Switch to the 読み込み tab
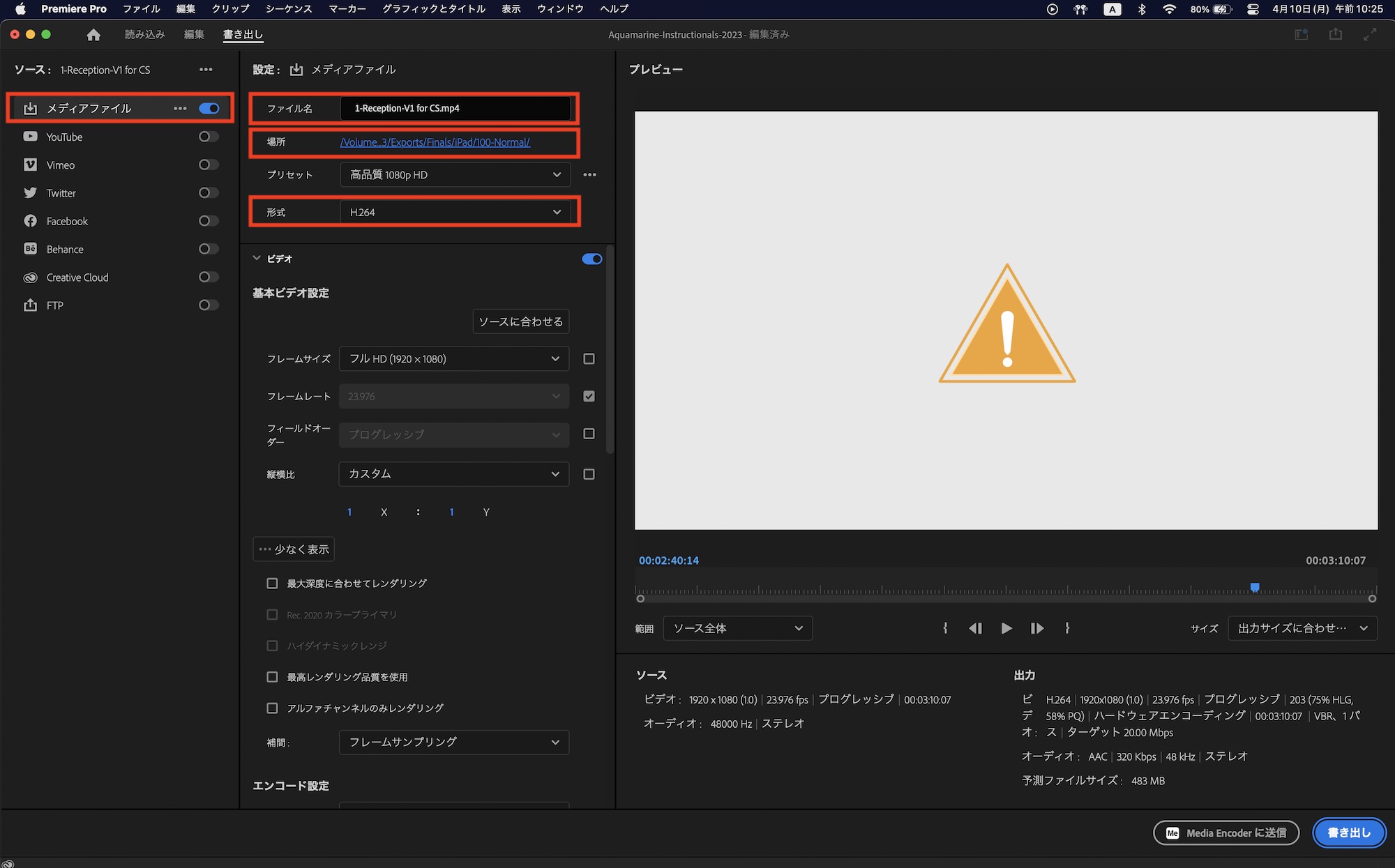The width and height of the screenshot is (1395, 868). point(145,35)
